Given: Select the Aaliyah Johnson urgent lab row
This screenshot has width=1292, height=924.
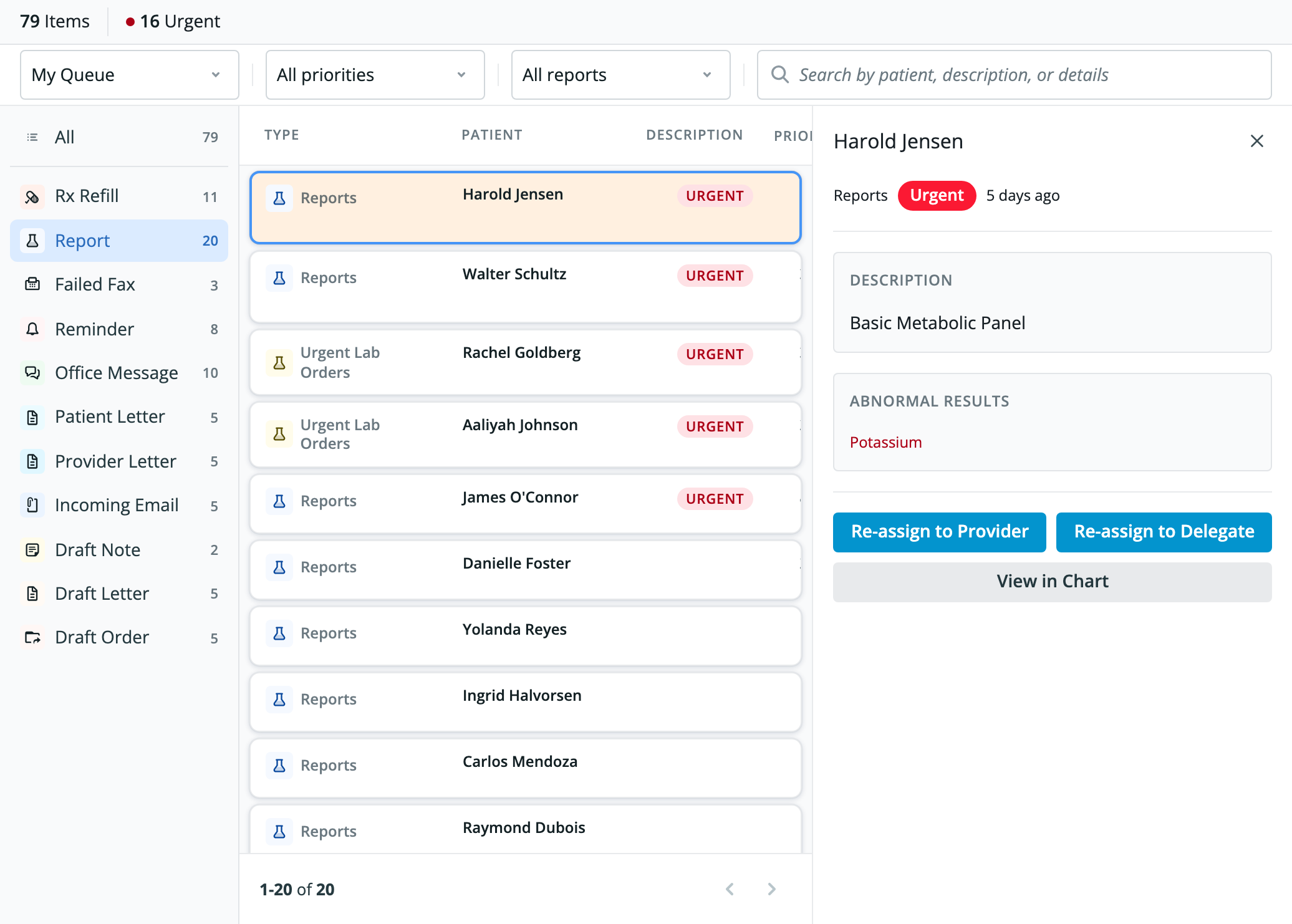Looking at the screenshot, I should (x=526, y=435).
